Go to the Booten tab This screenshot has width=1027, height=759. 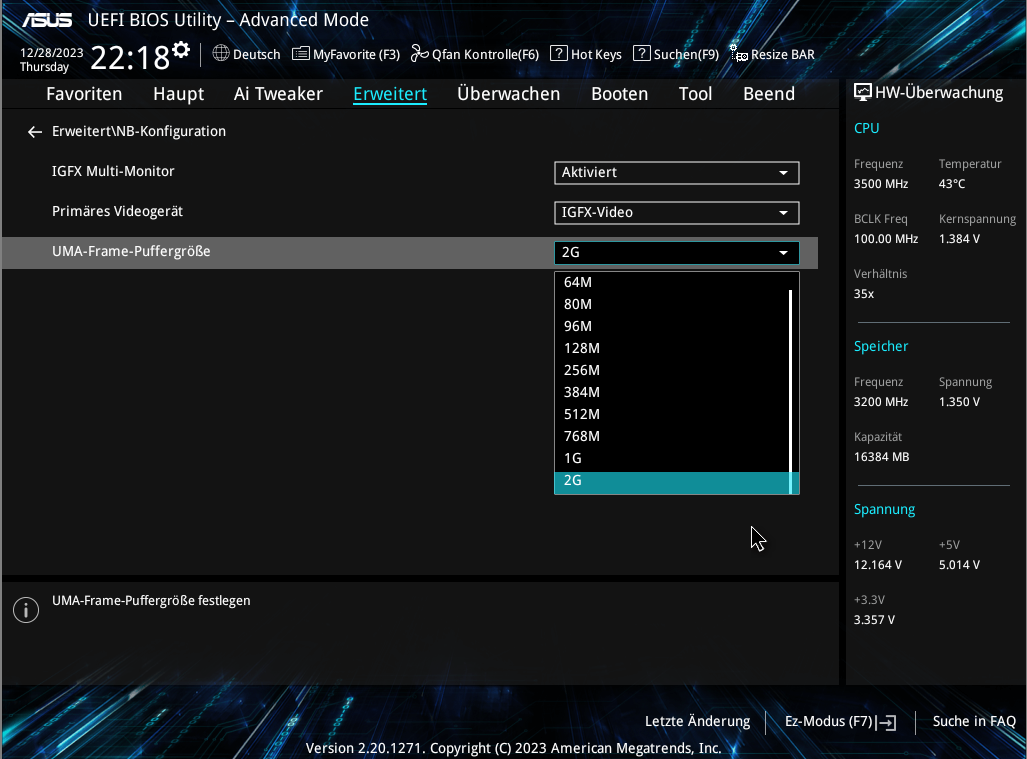(x=619, y=94)
